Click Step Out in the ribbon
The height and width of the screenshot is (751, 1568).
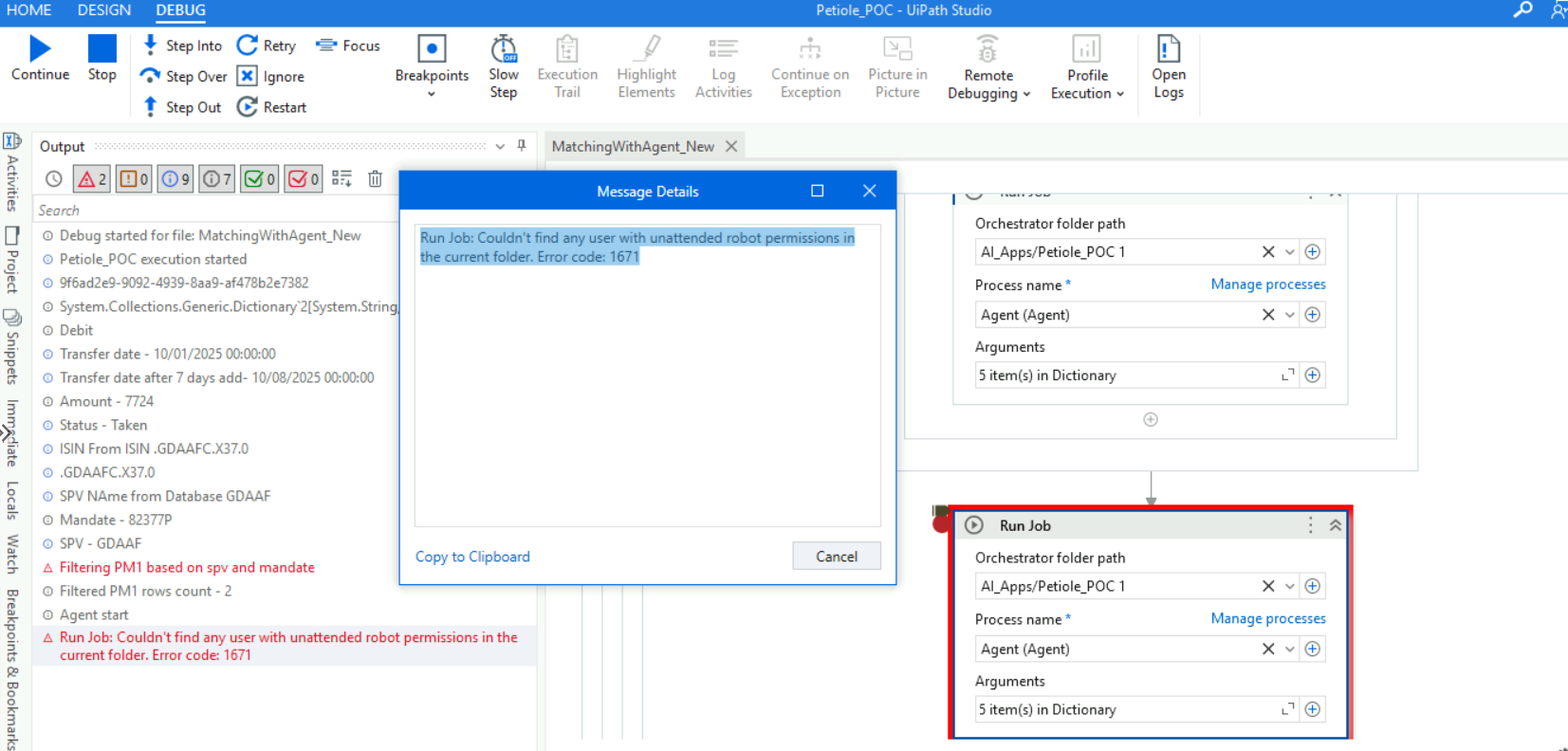(x=181, y=107)
